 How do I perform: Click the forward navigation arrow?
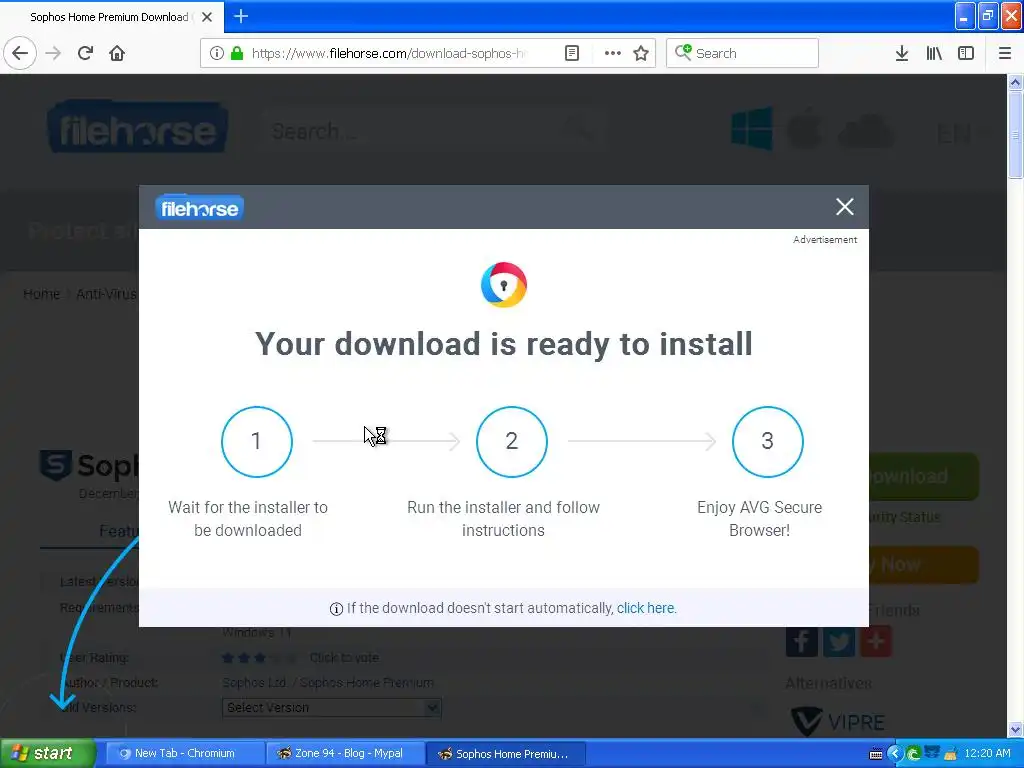[53, 53]
